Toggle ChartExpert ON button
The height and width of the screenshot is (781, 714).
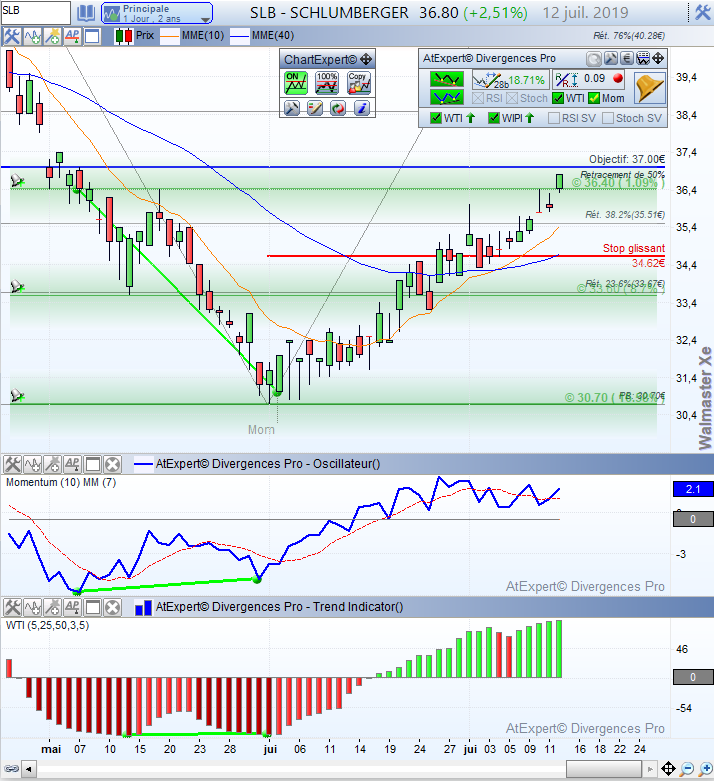(x=295, y=83)
